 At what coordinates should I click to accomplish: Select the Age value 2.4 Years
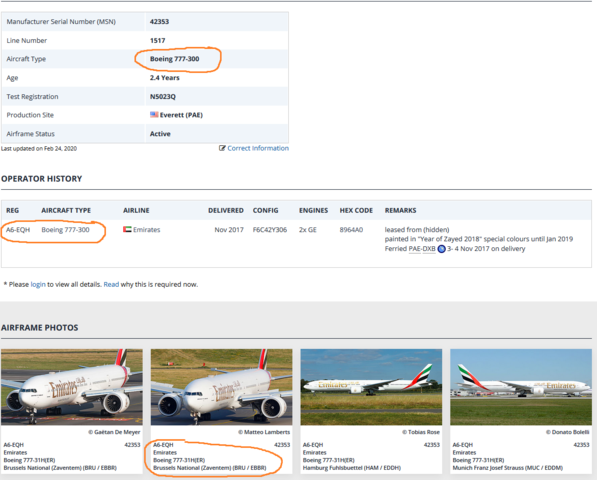point(164,78)
